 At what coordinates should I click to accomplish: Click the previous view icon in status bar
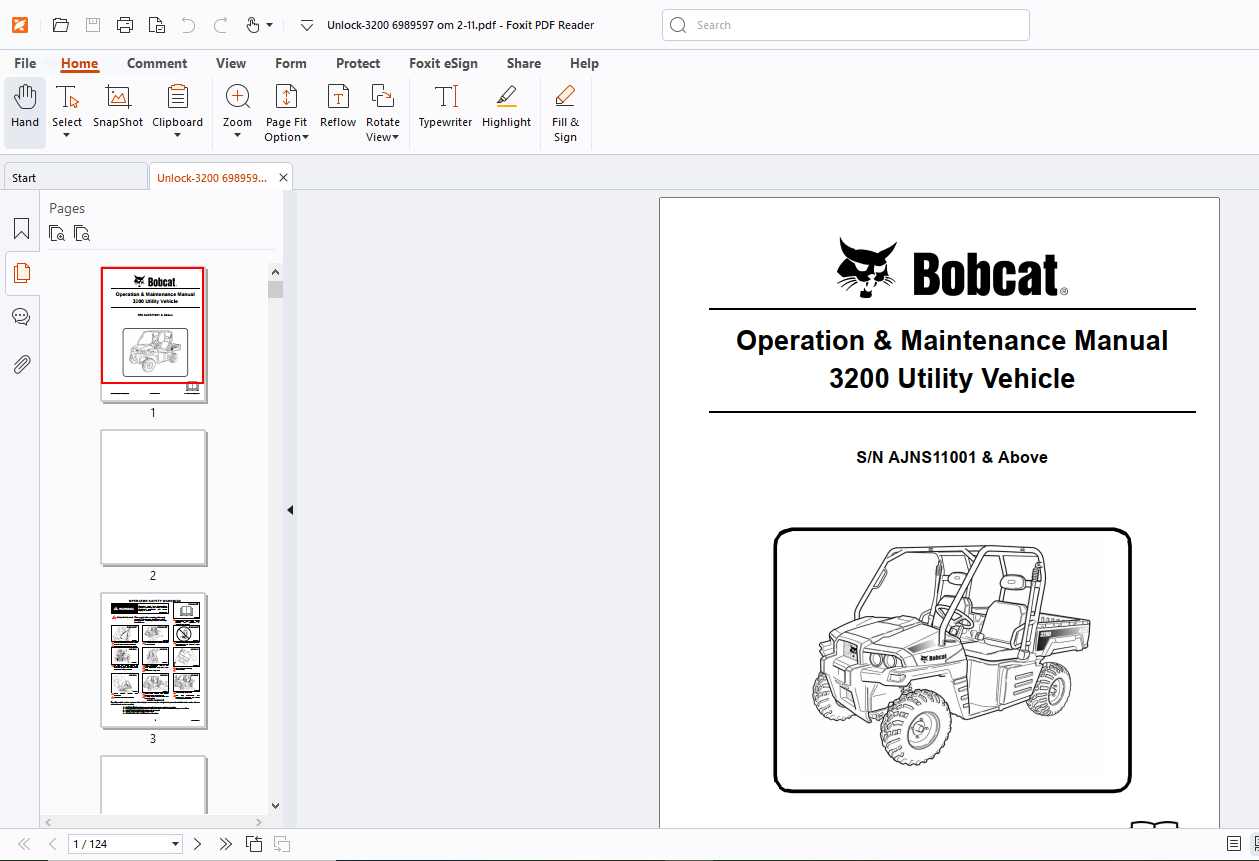[x=254, y=844]
